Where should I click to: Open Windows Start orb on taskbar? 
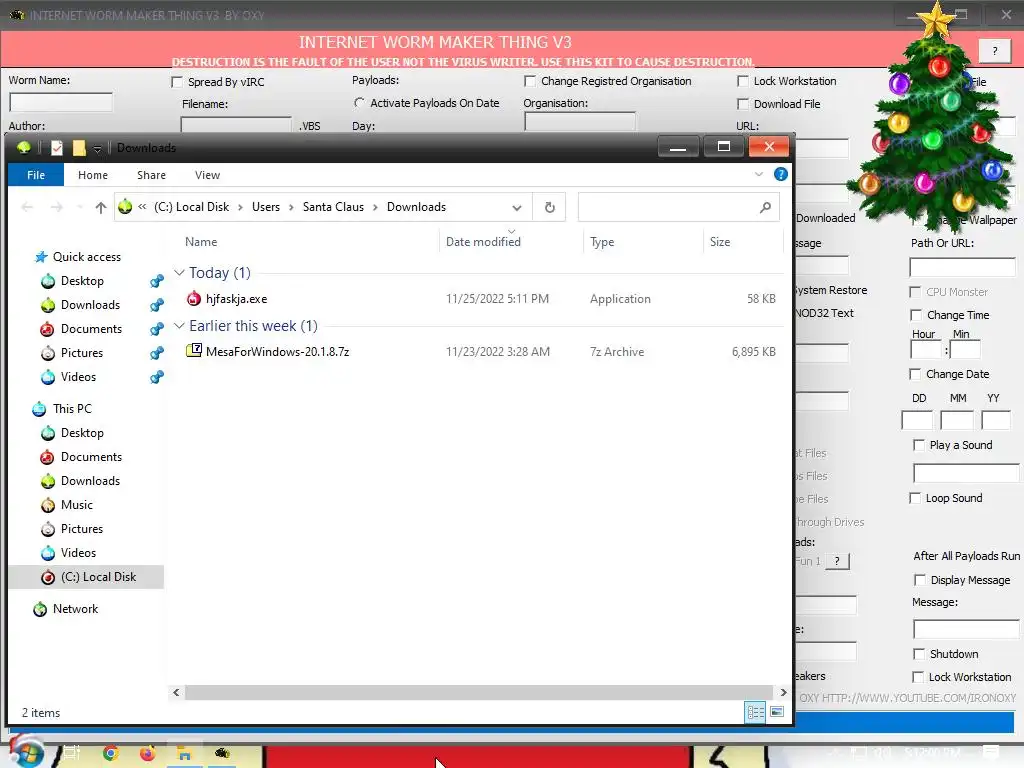[x=26, y=752]
